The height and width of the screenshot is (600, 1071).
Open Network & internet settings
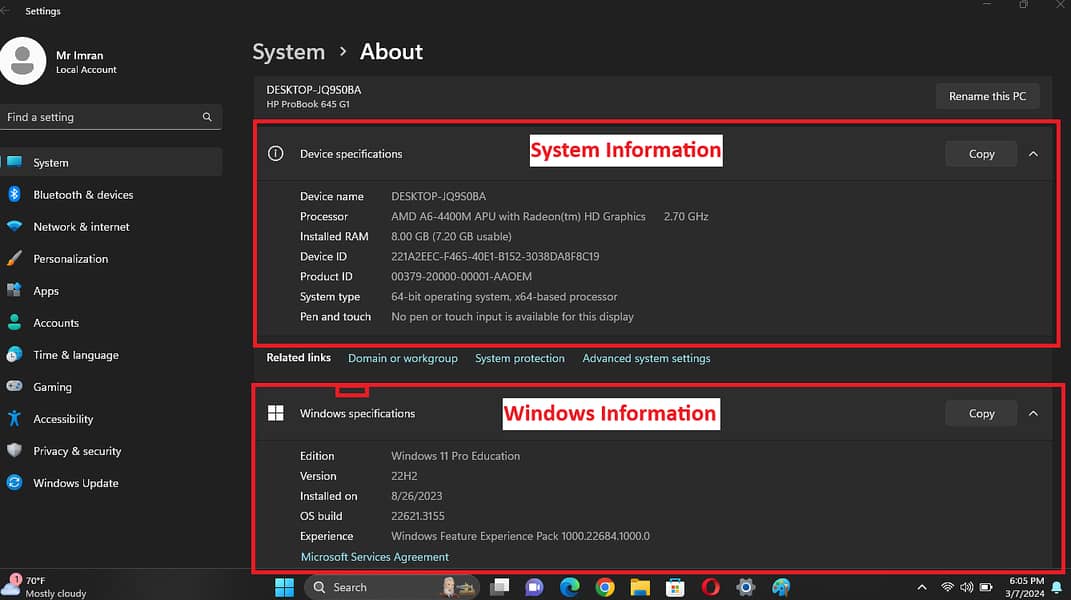[x=81, y=227]
